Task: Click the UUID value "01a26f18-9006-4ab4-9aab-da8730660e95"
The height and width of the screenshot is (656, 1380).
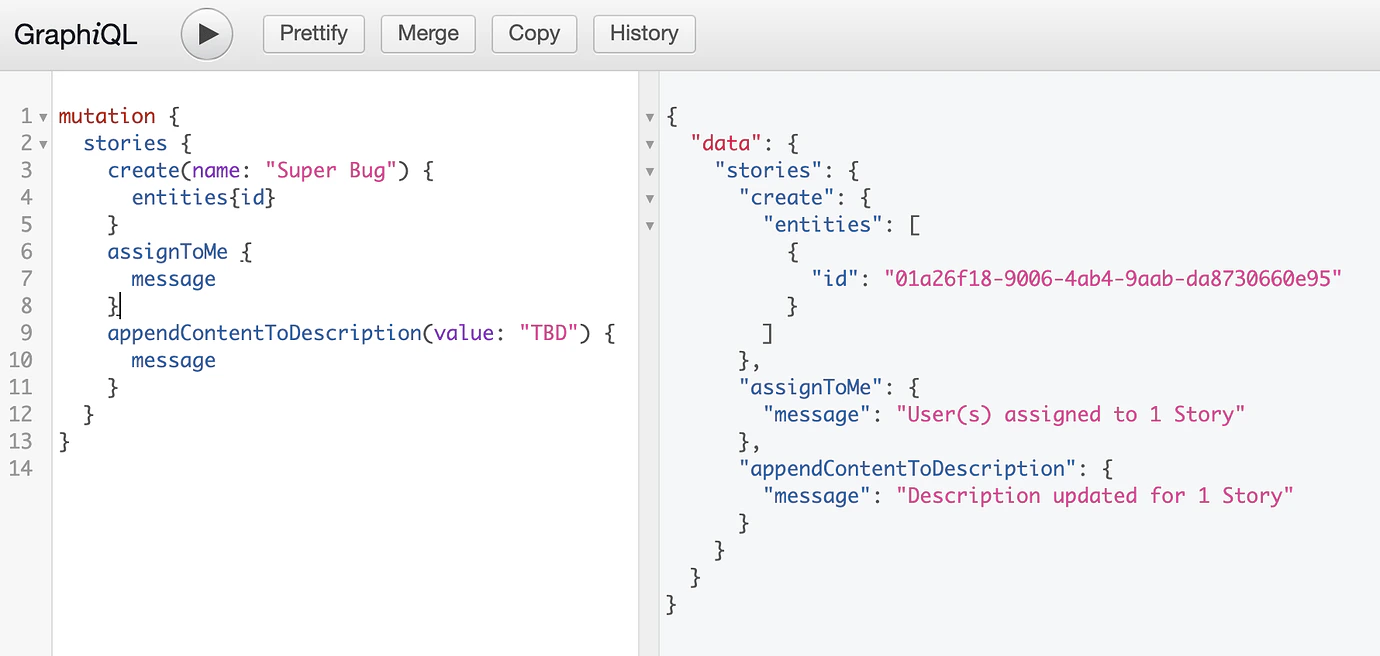Action: coord(1112,278)
